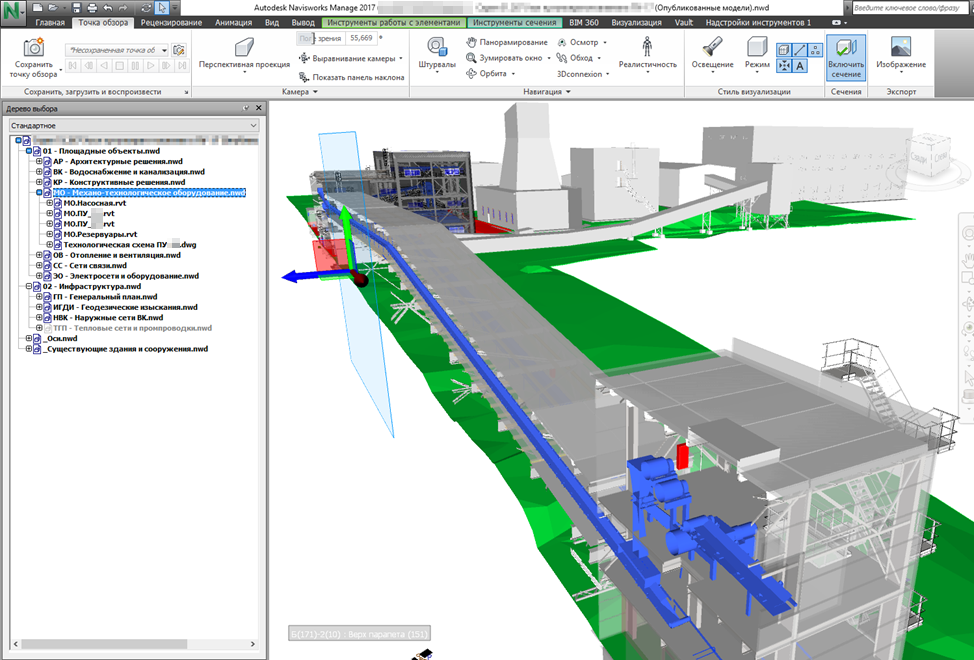Toggle the Включить сечение sectioning button
This screenshot has height=660, width=974.
pos(845,57)
